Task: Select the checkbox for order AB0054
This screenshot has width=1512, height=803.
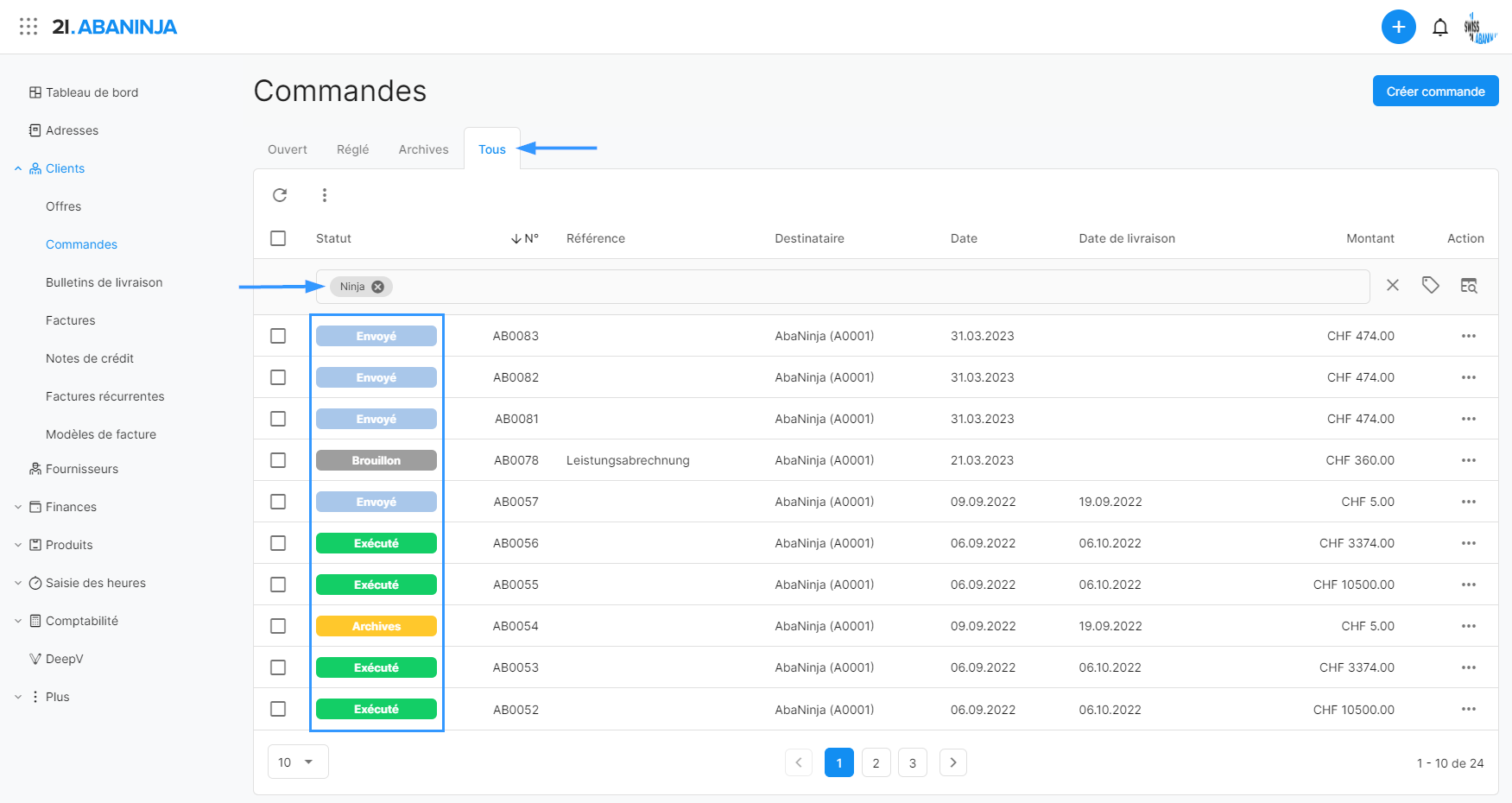Action: click(278, 626)
